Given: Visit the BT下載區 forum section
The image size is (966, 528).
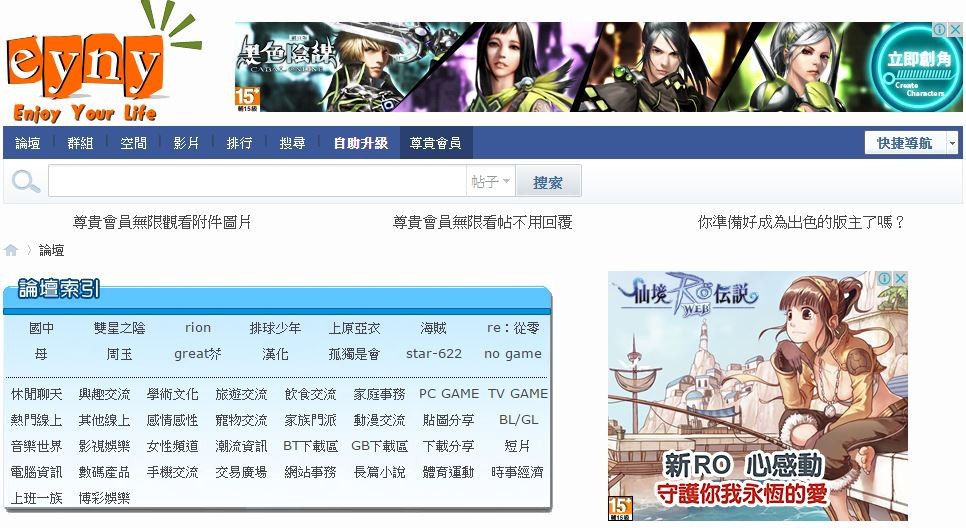Looking at the screenshot, I should coord(310,446).
